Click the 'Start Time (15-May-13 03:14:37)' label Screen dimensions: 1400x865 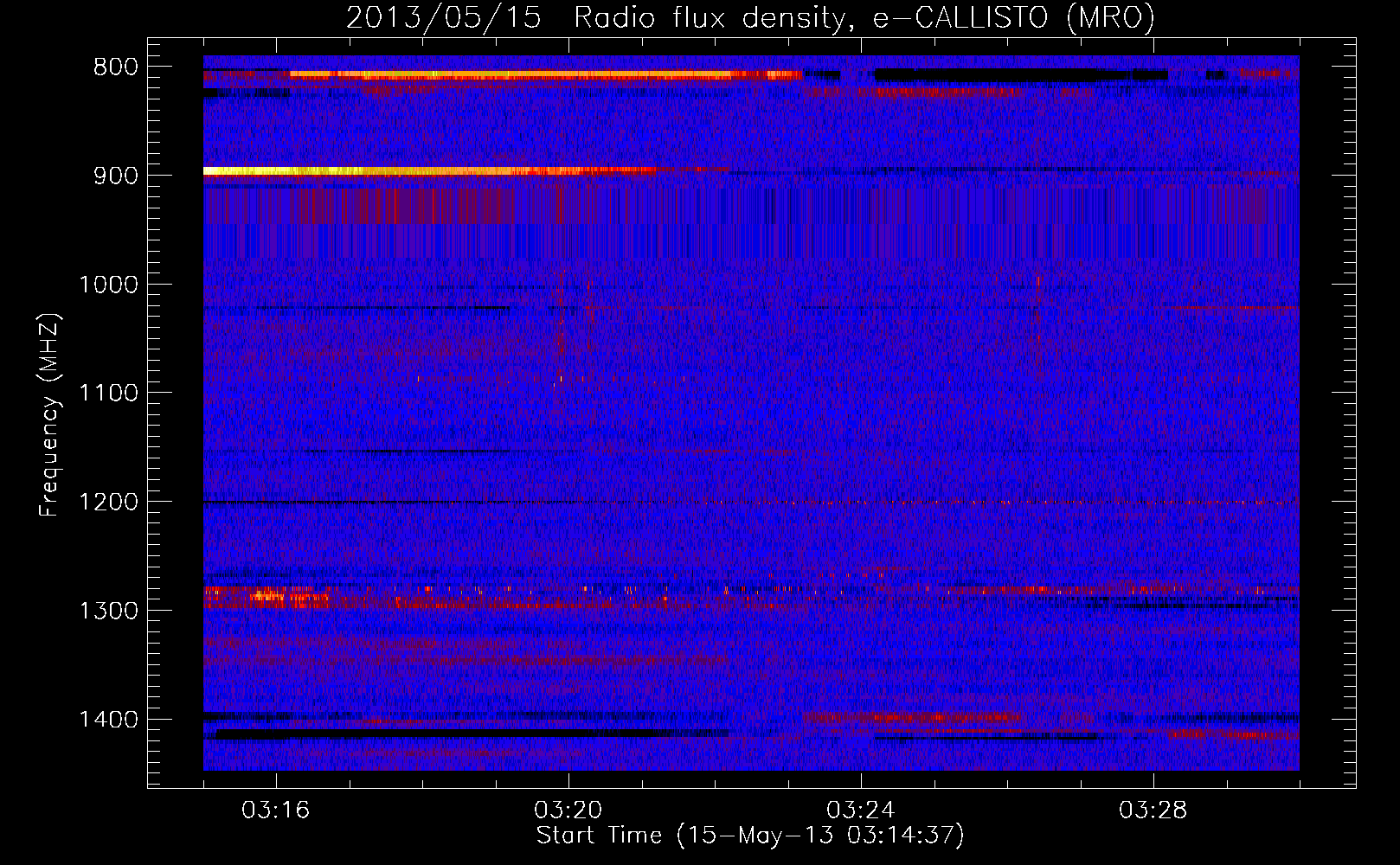click(x=749, y=836)
